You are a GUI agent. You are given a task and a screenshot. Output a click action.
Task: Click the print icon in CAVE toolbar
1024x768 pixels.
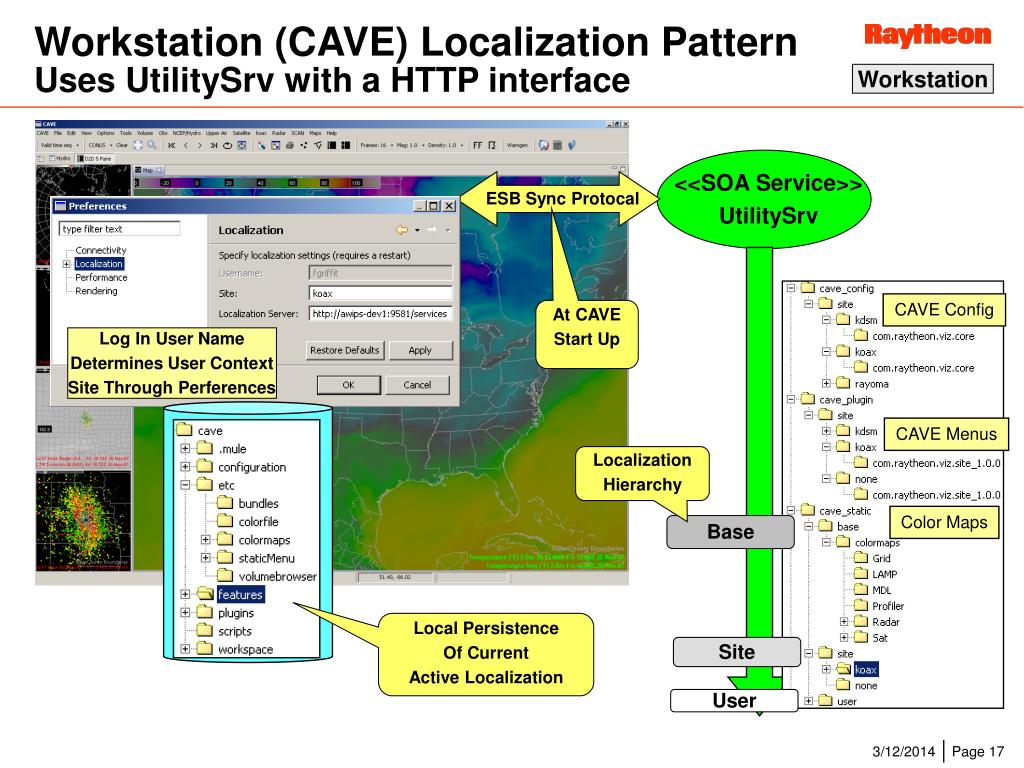tap(289, 145)
